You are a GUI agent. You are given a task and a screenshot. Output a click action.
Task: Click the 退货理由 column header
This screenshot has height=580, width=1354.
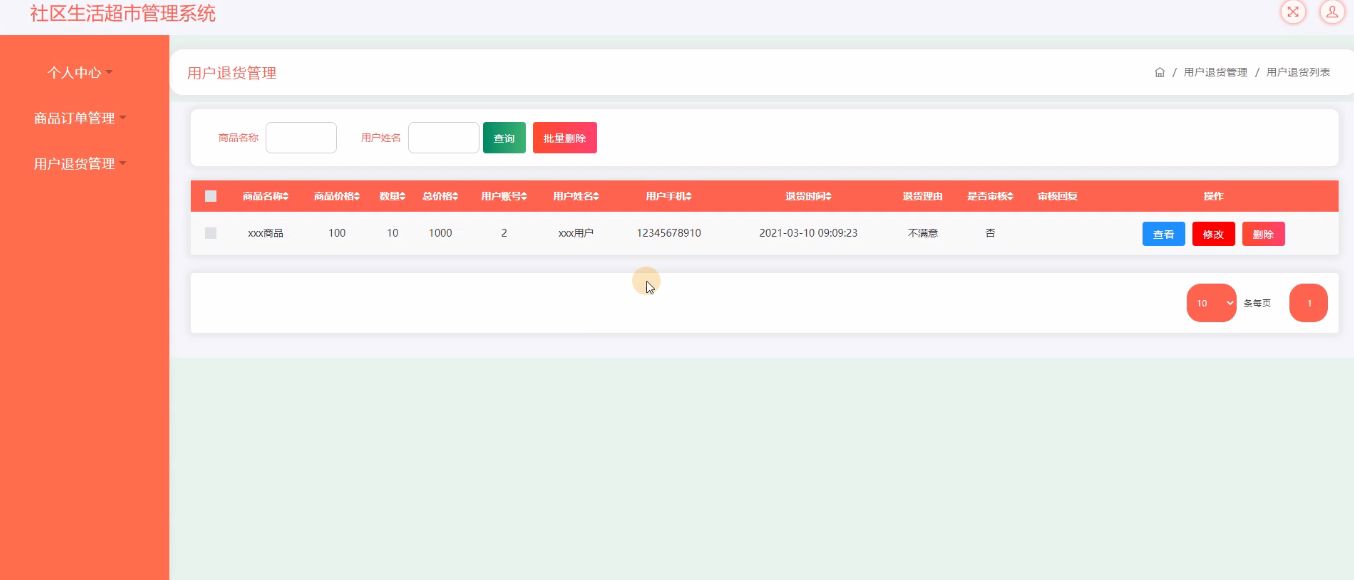click(922, 196)
